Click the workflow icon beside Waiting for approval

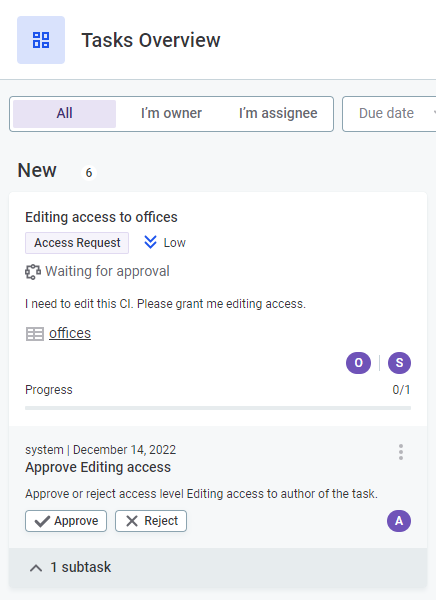(x=33, y=272)
